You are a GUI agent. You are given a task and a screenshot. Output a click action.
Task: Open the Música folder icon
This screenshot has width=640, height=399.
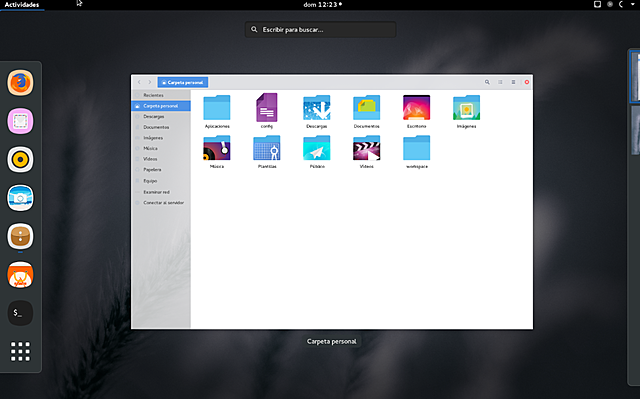[217, 148]
